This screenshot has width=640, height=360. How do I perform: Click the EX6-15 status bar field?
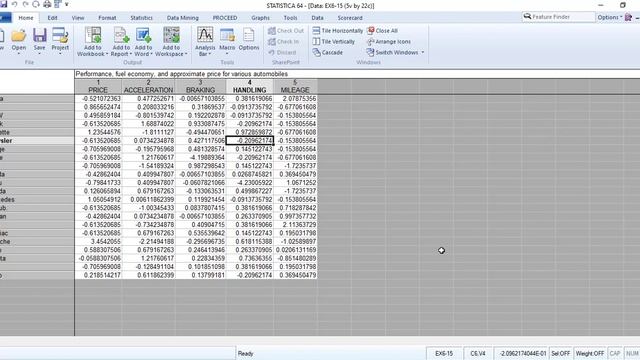pos(444,353)
